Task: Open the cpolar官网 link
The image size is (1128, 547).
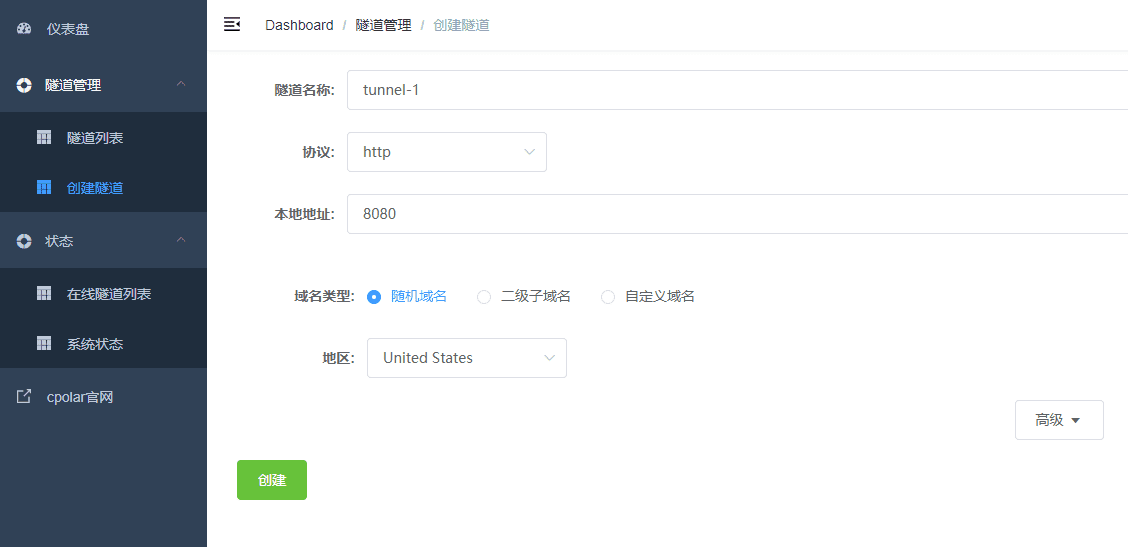Action: (x=104, y=397)
